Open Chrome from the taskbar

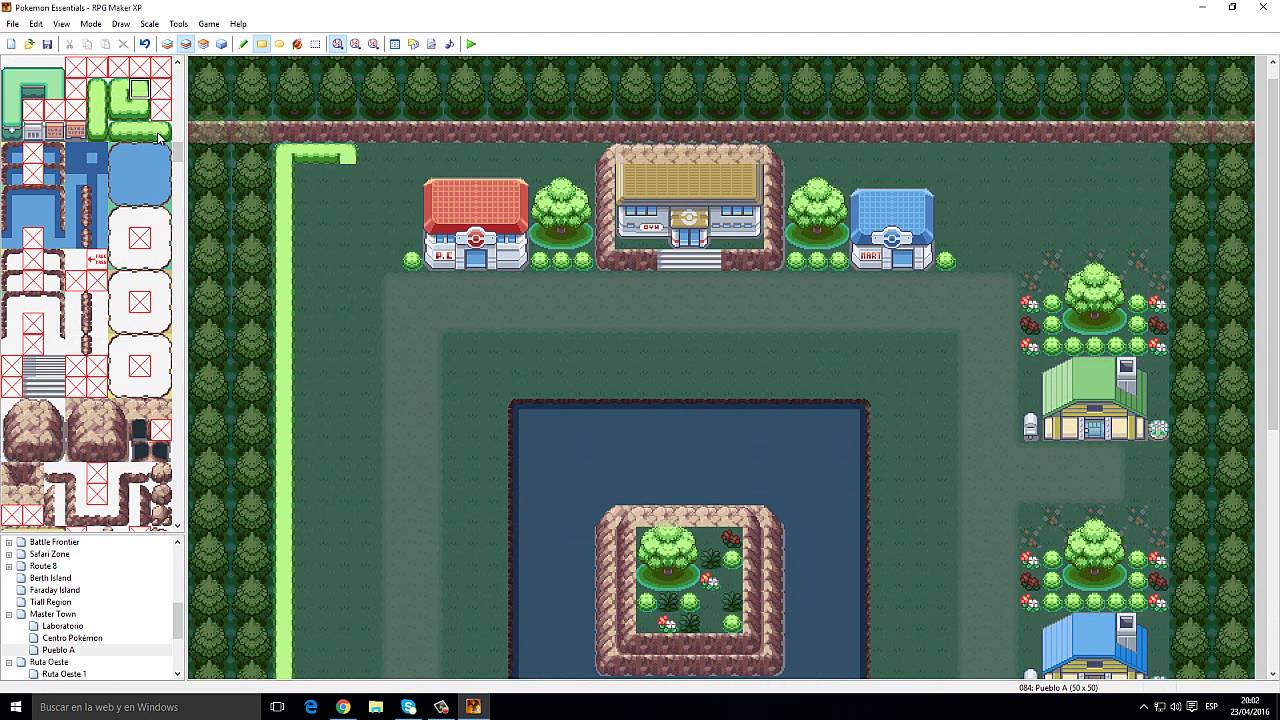pos(343,707)
